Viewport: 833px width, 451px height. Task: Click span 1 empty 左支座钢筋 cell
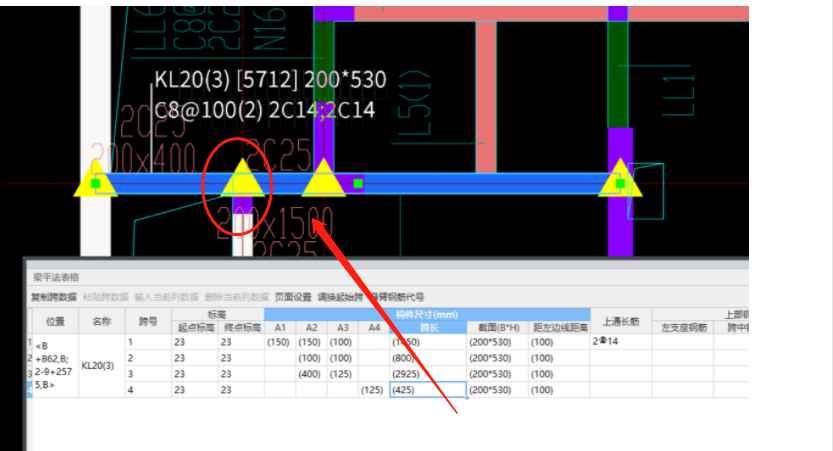[x=683, y=342]
